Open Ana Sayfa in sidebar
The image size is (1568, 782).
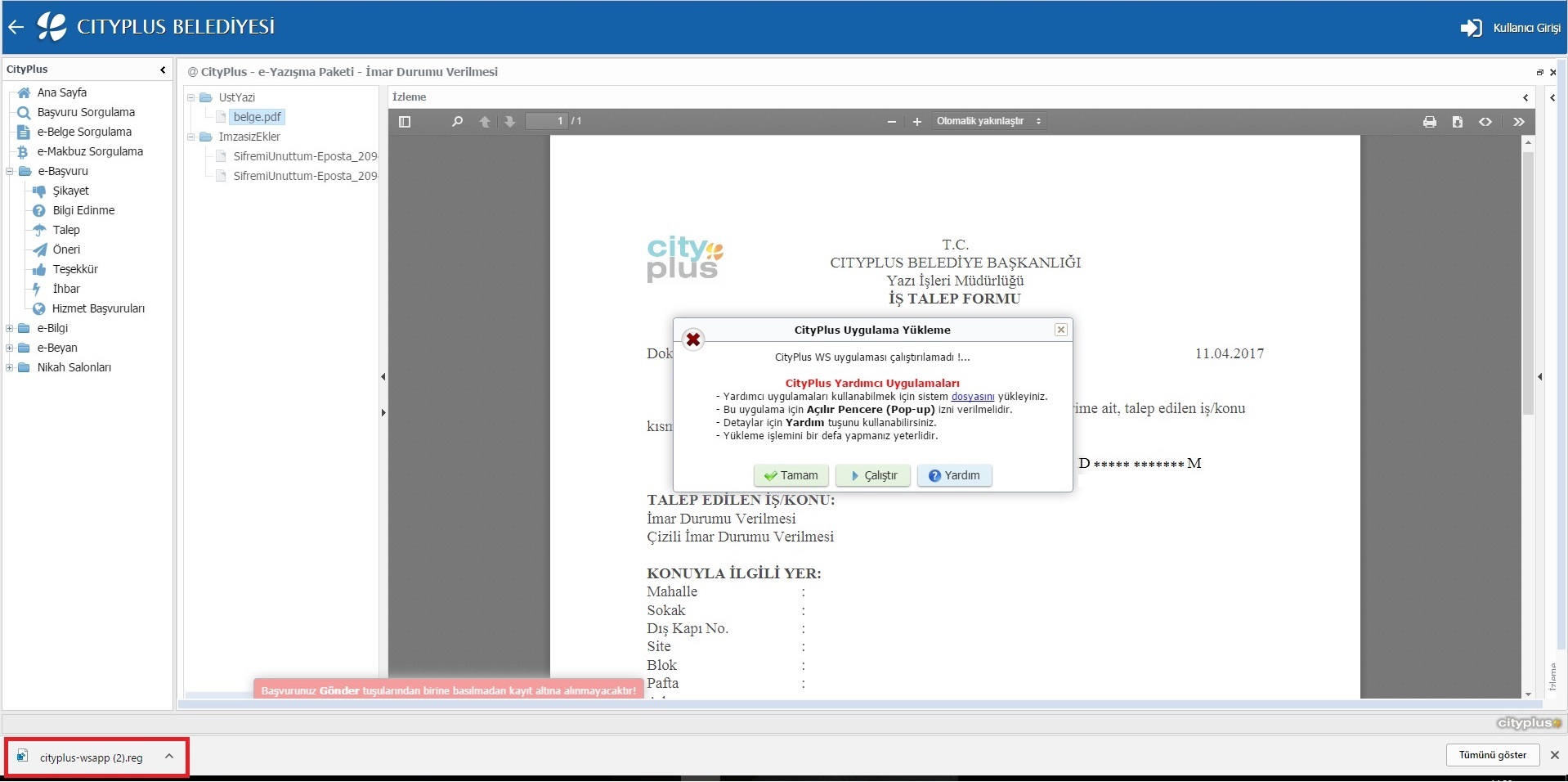pyautogui.click(x=61, y=92)
